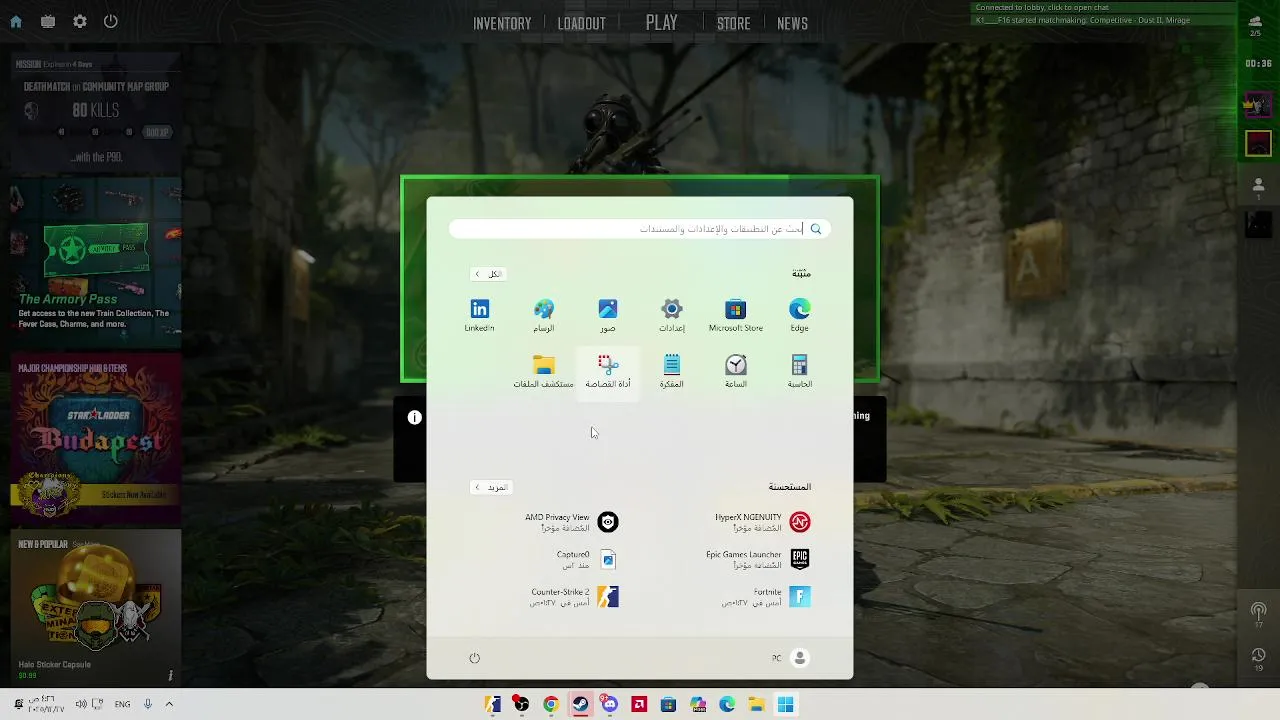Open Discord from taskbar

coord(609,705)
